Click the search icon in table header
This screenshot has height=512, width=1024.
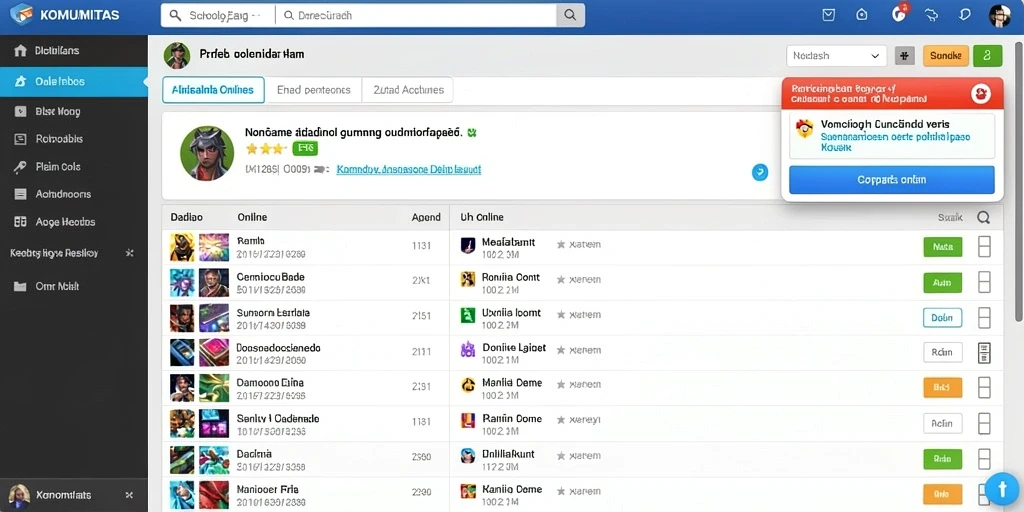pyautogui.click(x=984, y=217)
